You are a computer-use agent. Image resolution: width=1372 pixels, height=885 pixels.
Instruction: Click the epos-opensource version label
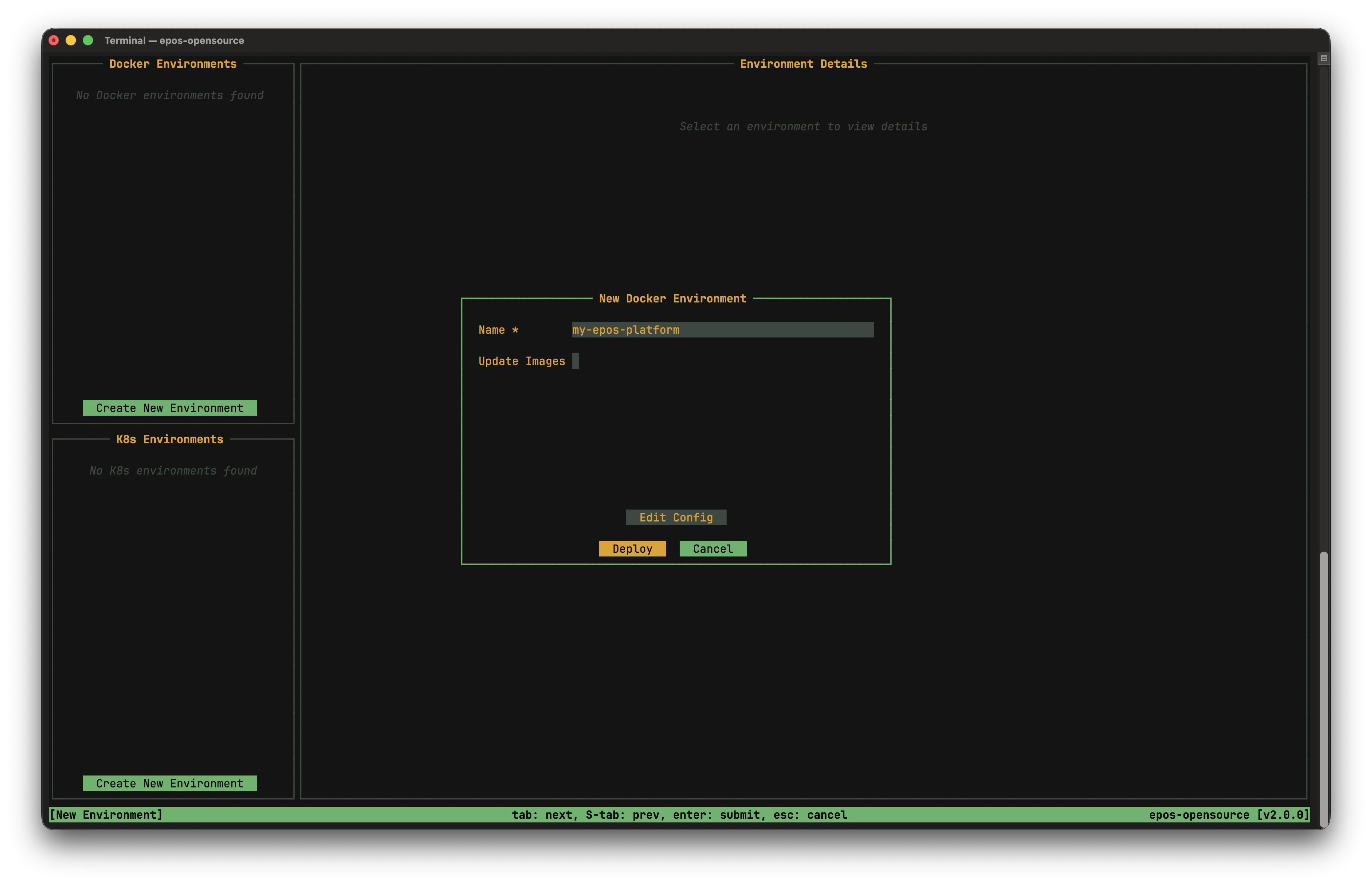coord(1229,814)
